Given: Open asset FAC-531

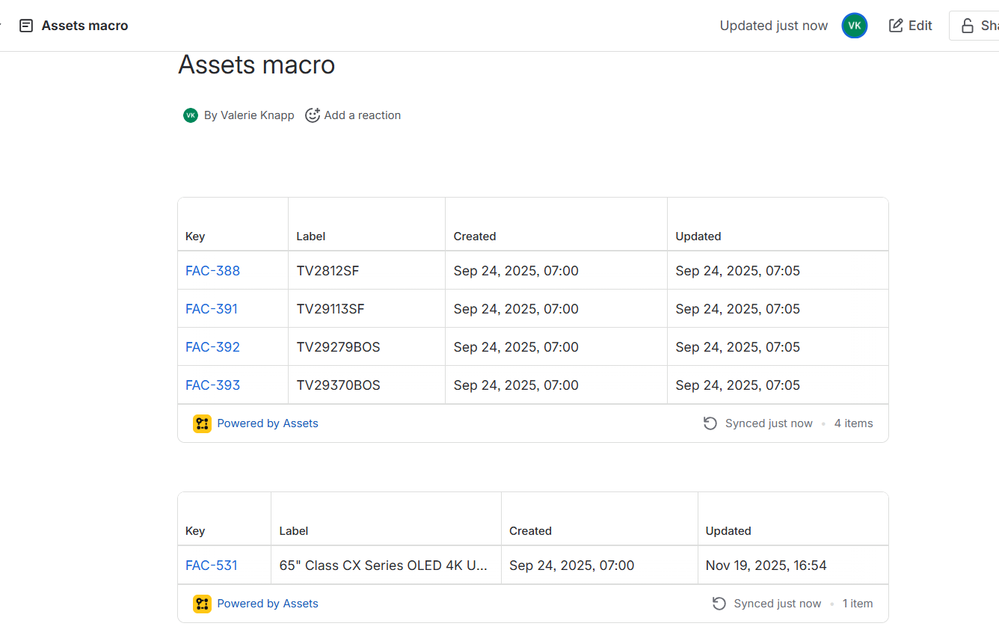Looking at the screenshot, I should click(212, 565).
